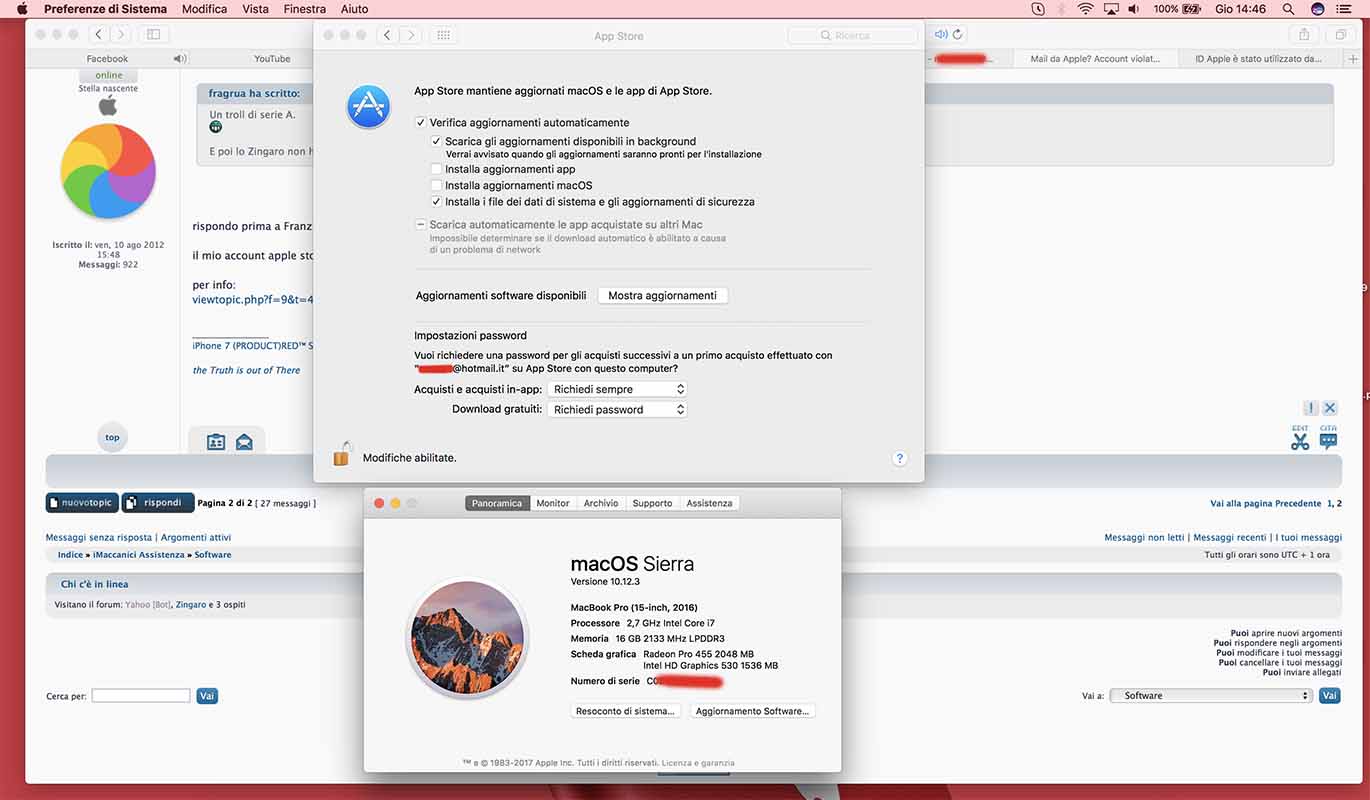The image size is (1370, 800).
Task: Mute audio via address bar speaker icon
Action: [x=941, y=34]
